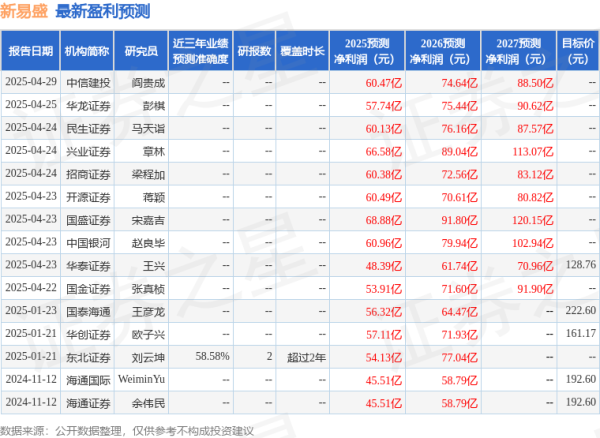Select the 报告日期 column header
This screenshot has height=438, width=600.
(x=31, y=51)
